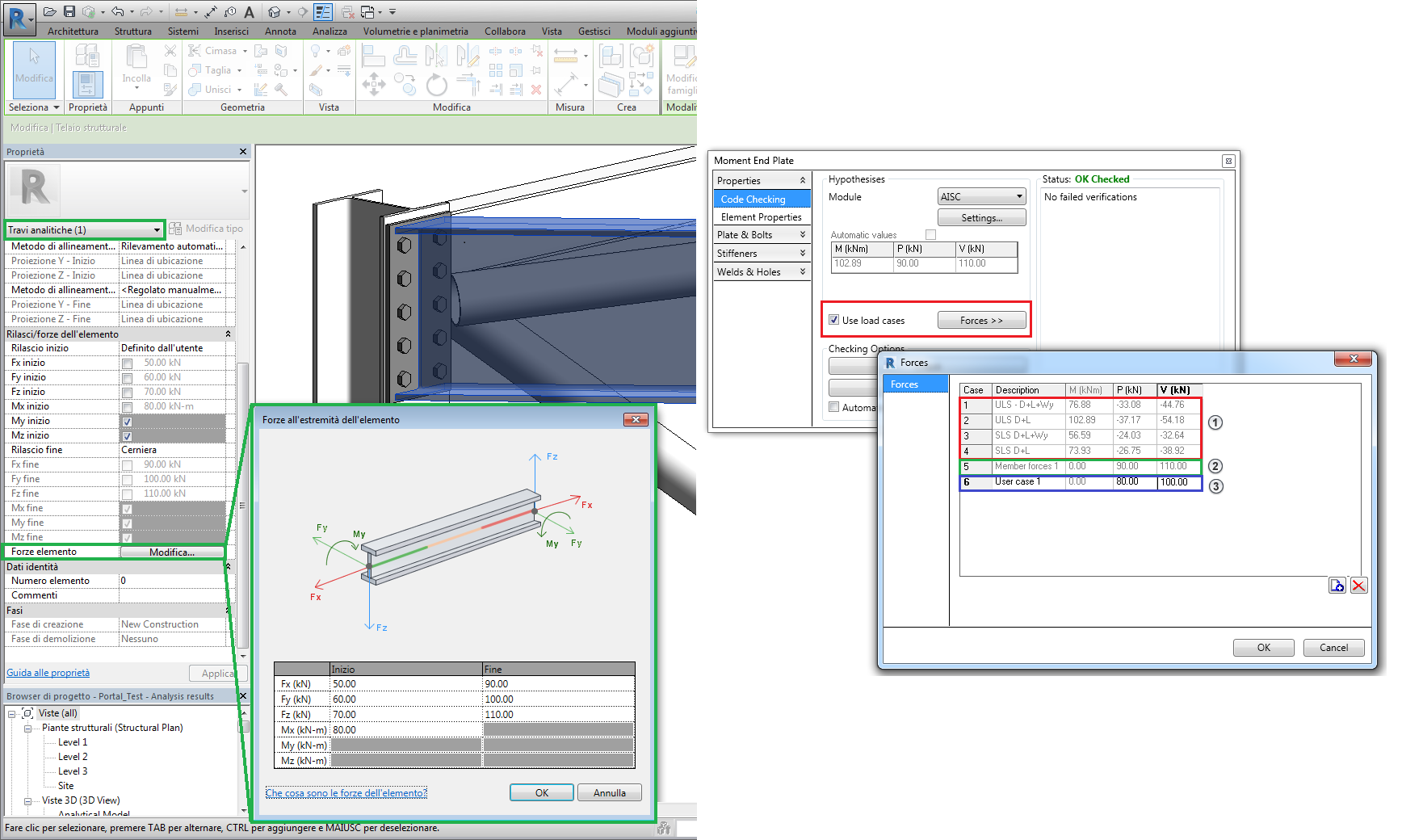Click the red X Delete icon in Modifica panel

536,90
